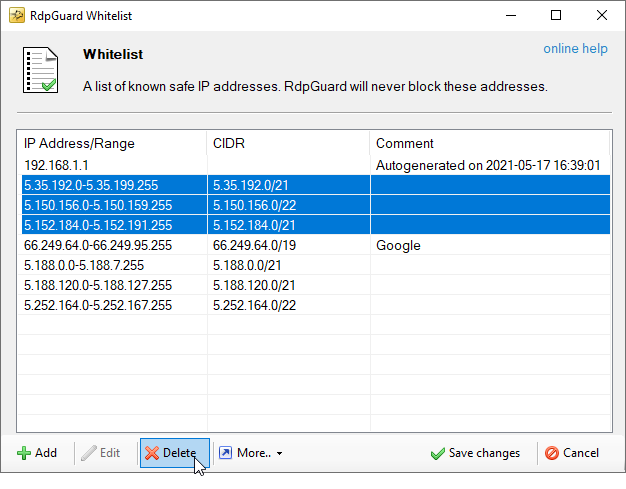Click the red X Delete icon
This screenshot has width=626, height=489.
click(x=152, y=453)
